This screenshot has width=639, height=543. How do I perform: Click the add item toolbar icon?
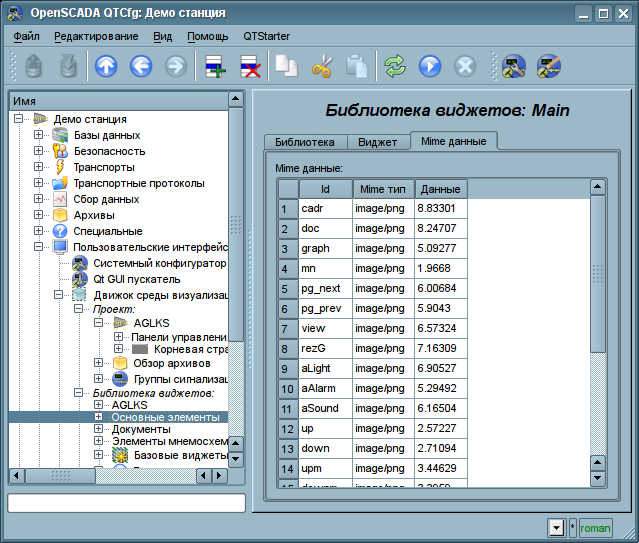click(215, 66)
